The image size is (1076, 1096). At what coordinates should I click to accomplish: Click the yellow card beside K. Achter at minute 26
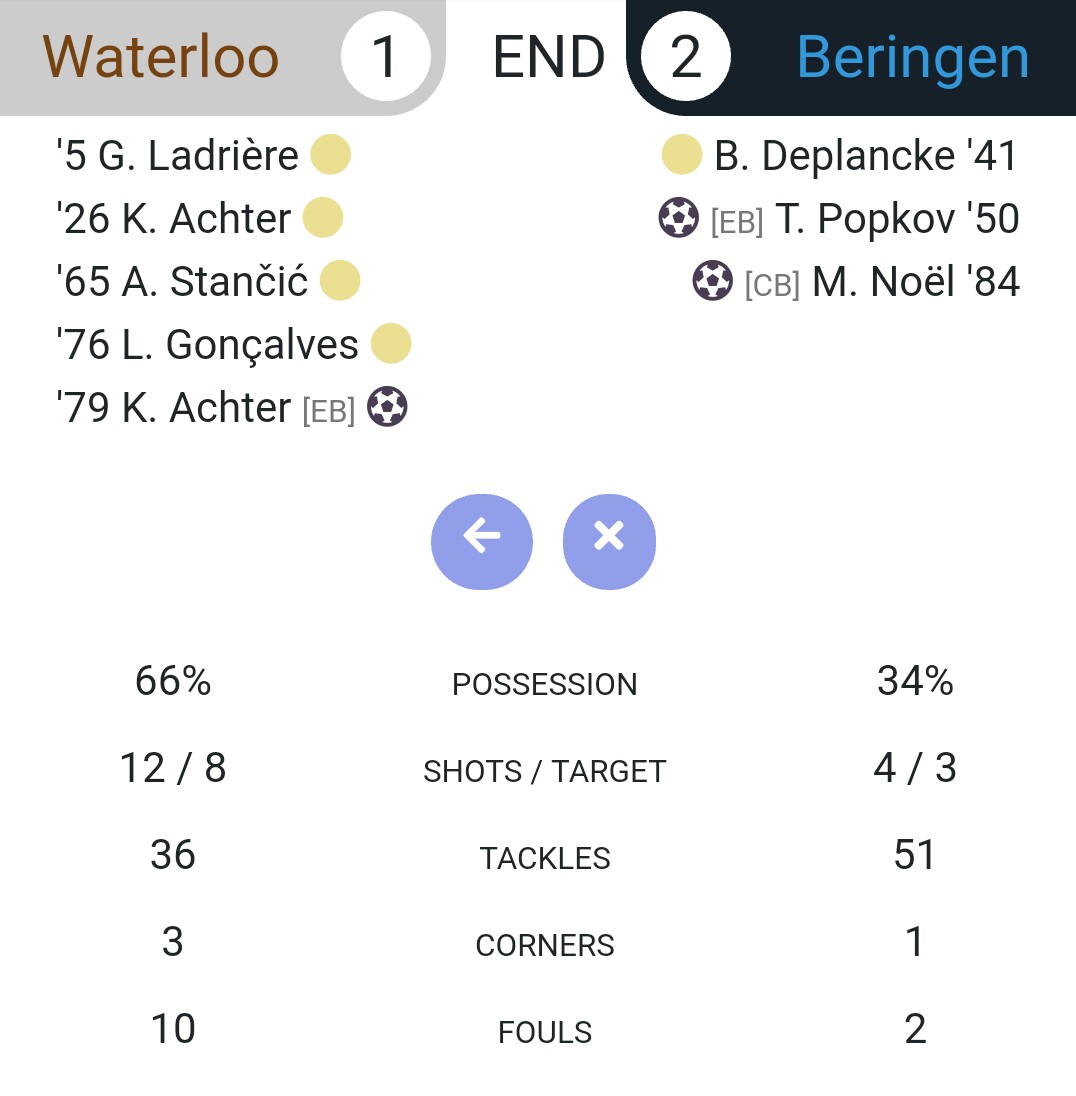tap(322, 217)
